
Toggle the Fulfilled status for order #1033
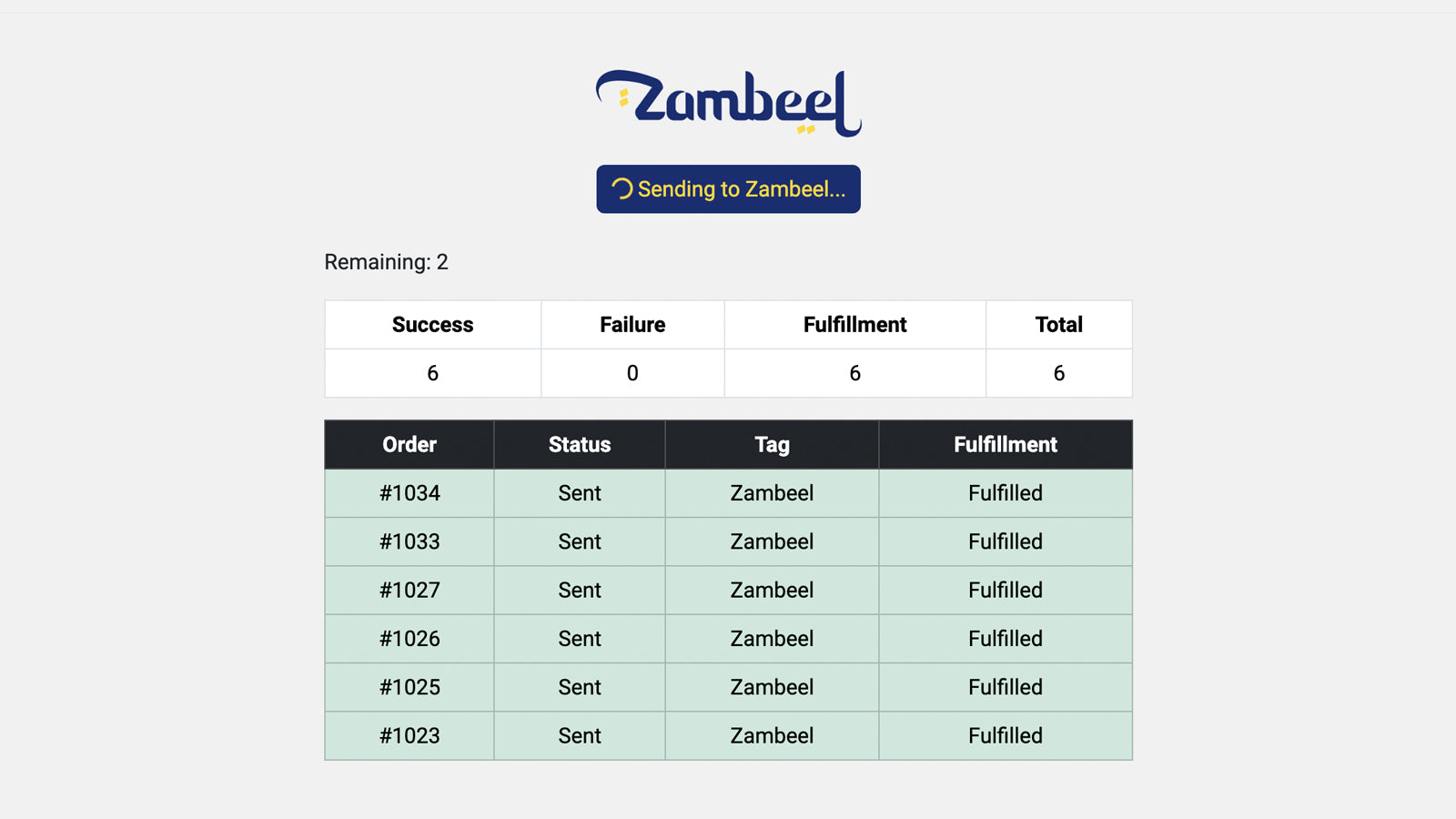coord(1005,541)
